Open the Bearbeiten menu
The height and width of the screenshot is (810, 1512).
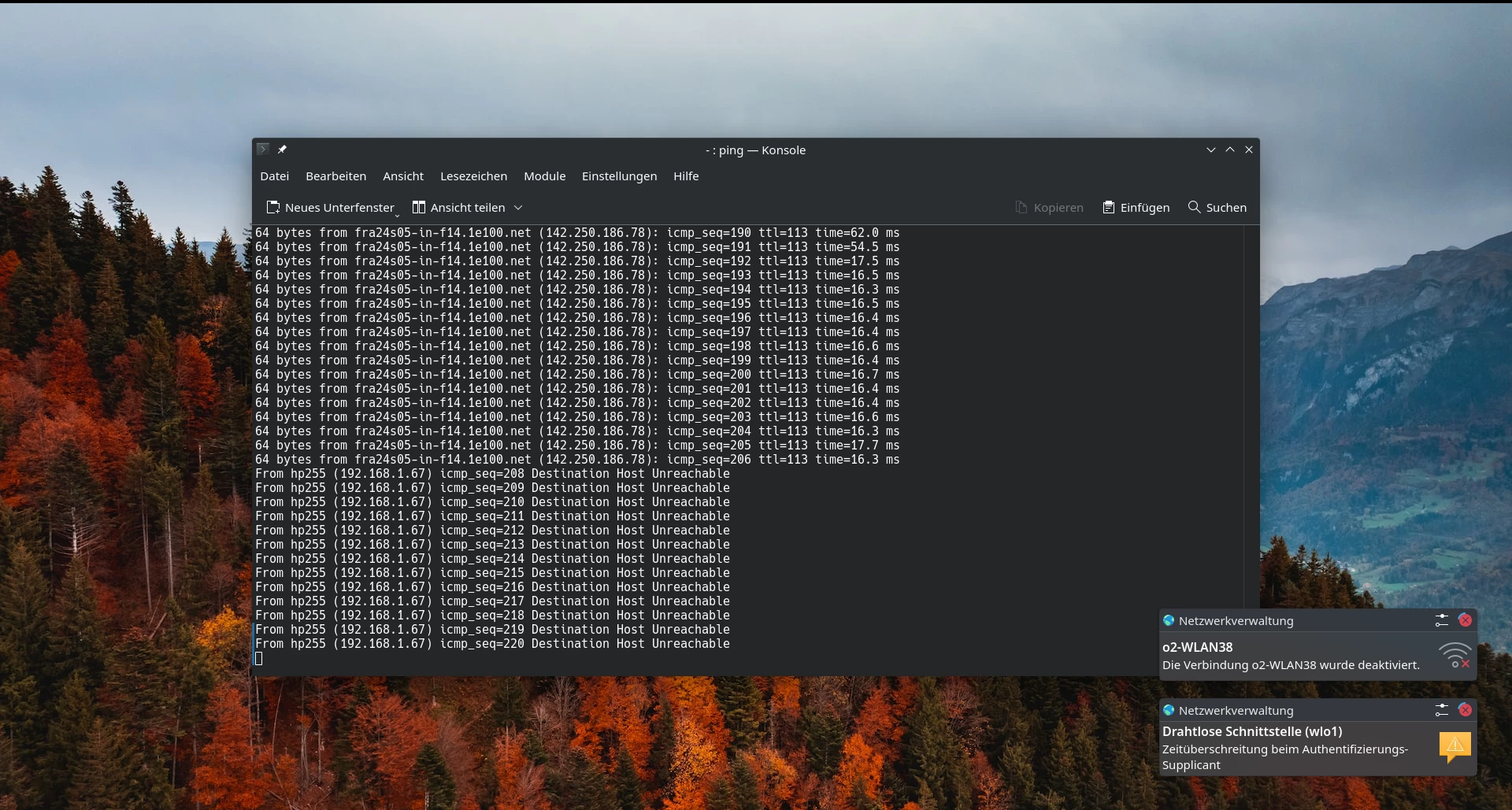(x=335, y=176)
